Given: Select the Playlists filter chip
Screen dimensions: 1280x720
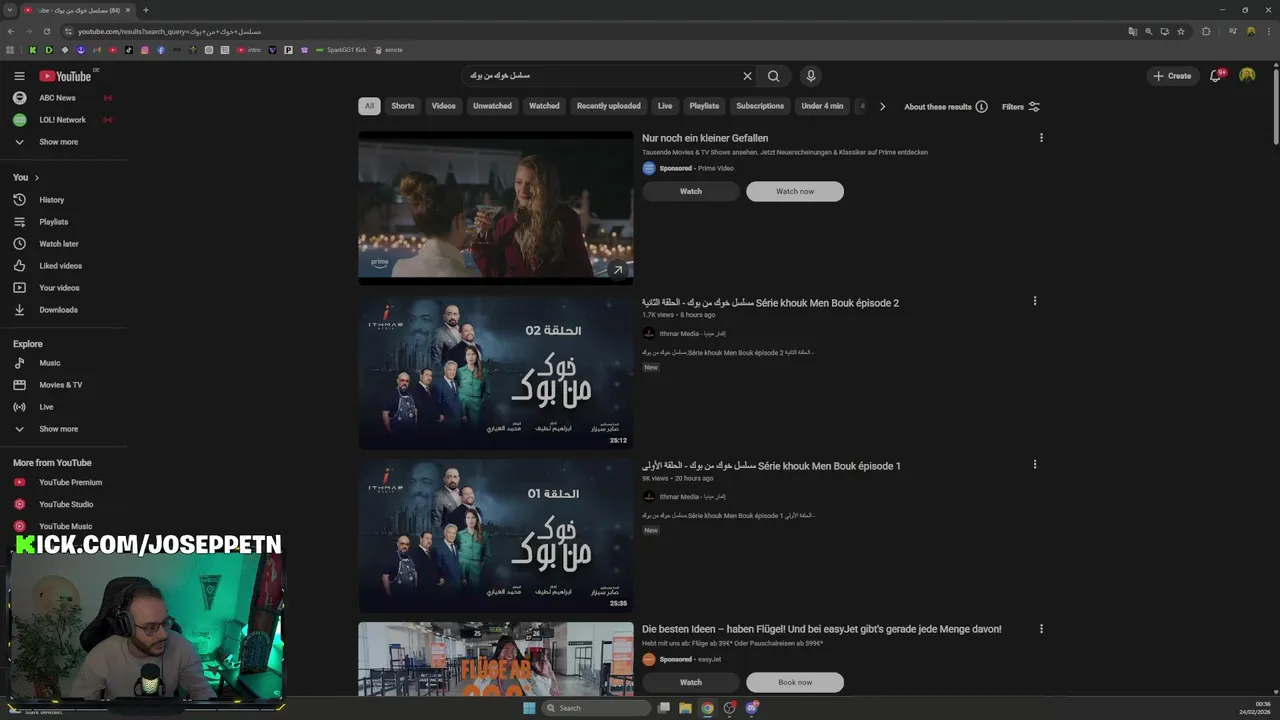Looking at the screenshot, I should point(704,106).
